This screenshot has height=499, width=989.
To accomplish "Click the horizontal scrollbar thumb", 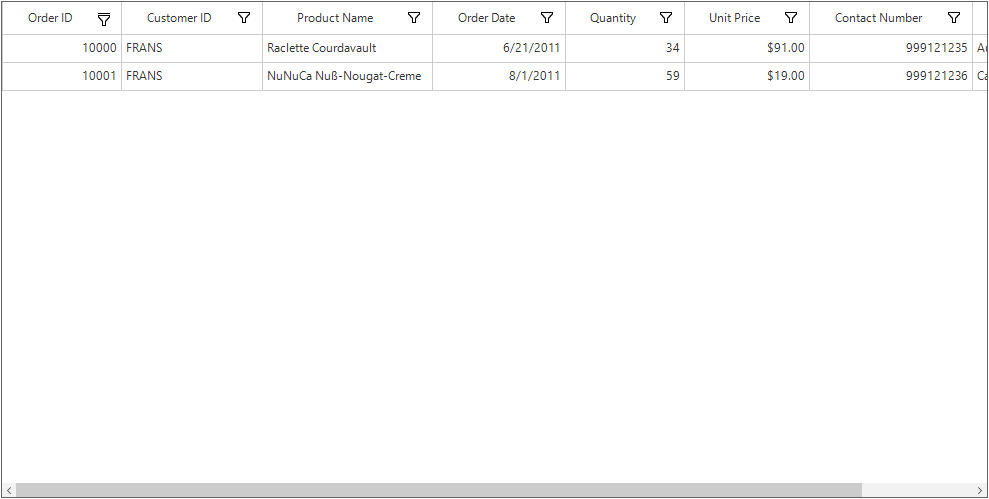I will (x=439, y=490).
